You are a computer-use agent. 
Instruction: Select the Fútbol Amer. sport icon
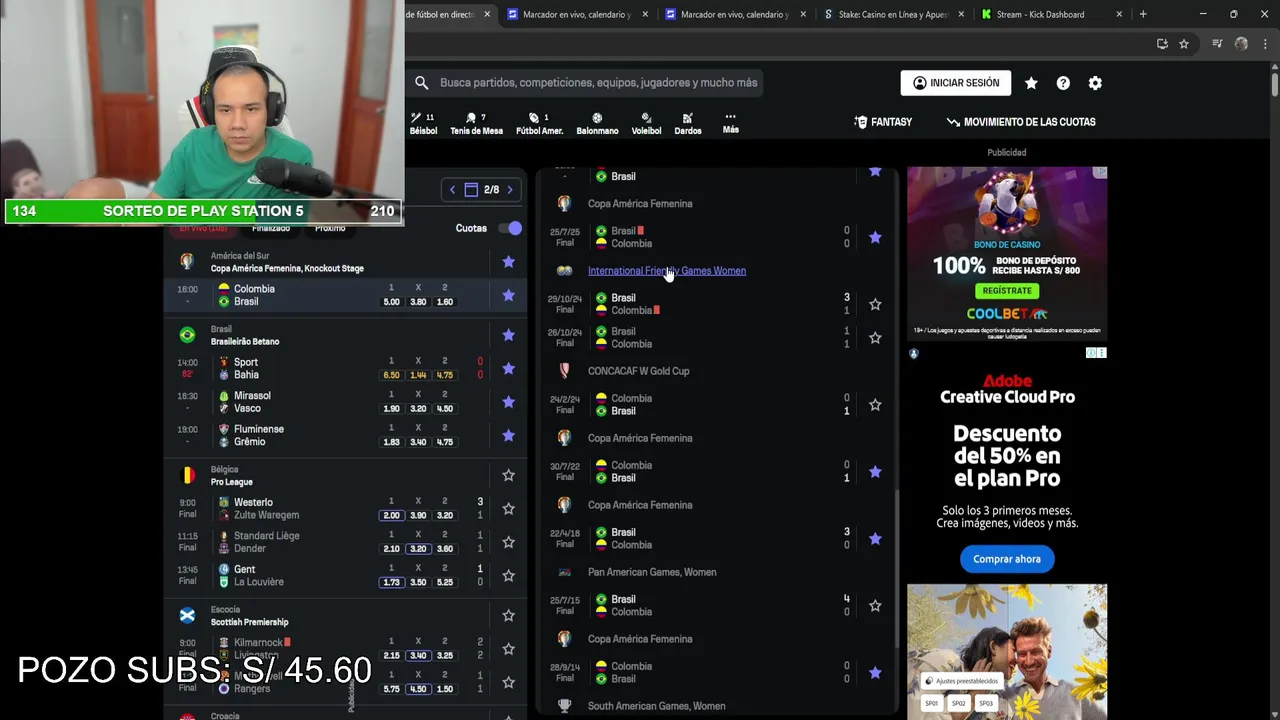click(x=539, y=123)
